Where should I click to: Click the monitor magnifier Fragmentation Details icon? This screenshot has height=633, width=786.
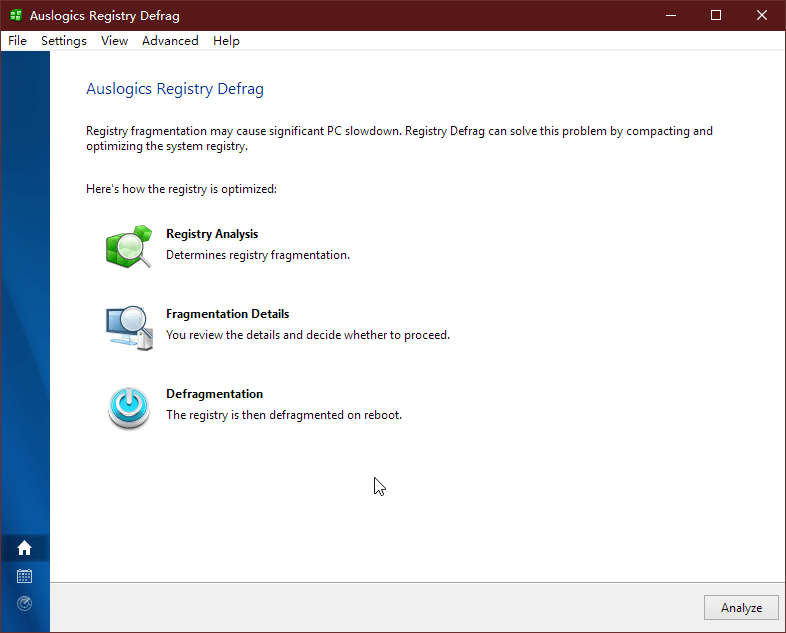[x=128, y=327]
